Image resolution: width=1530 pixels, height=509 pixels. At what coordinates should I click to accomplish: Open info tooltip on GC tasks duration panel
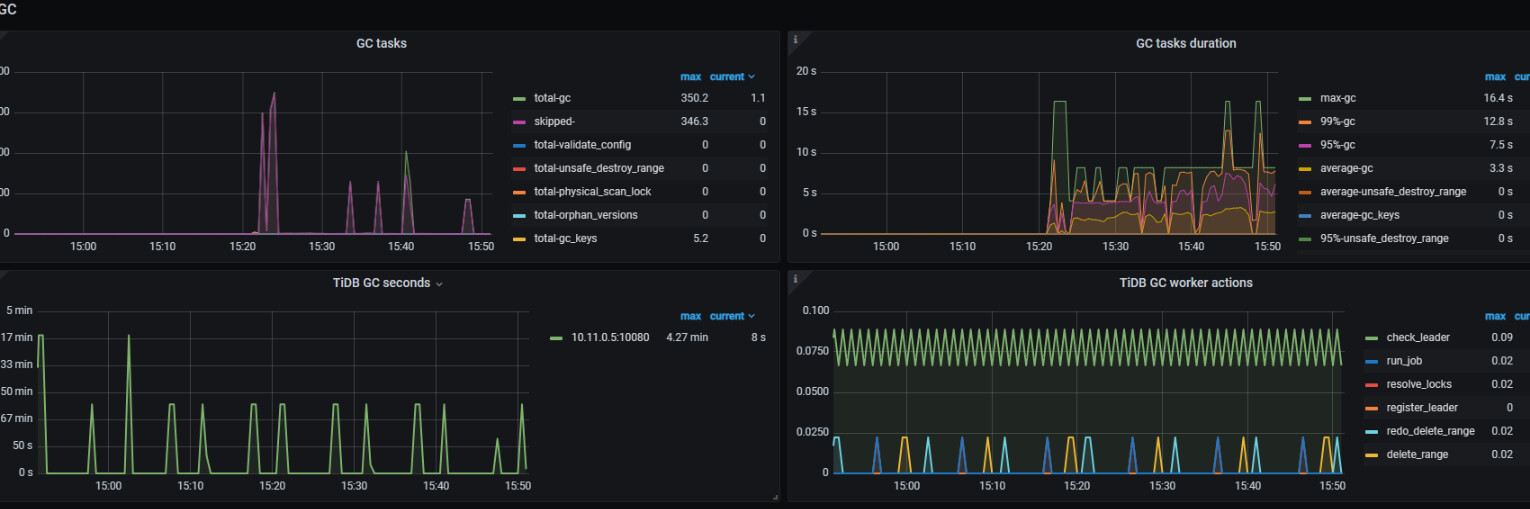point(795,40)
